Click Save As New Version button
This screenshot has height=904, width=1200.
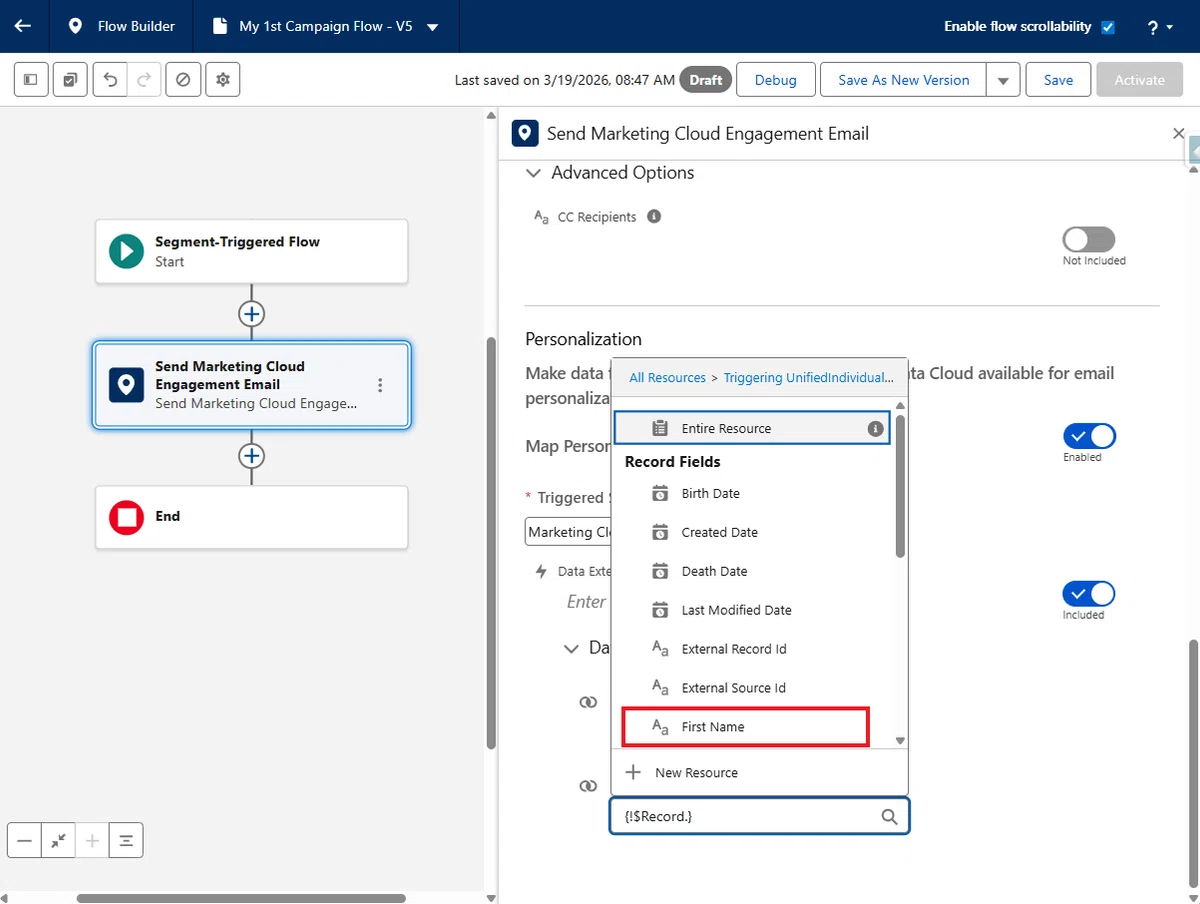(903, 80)
